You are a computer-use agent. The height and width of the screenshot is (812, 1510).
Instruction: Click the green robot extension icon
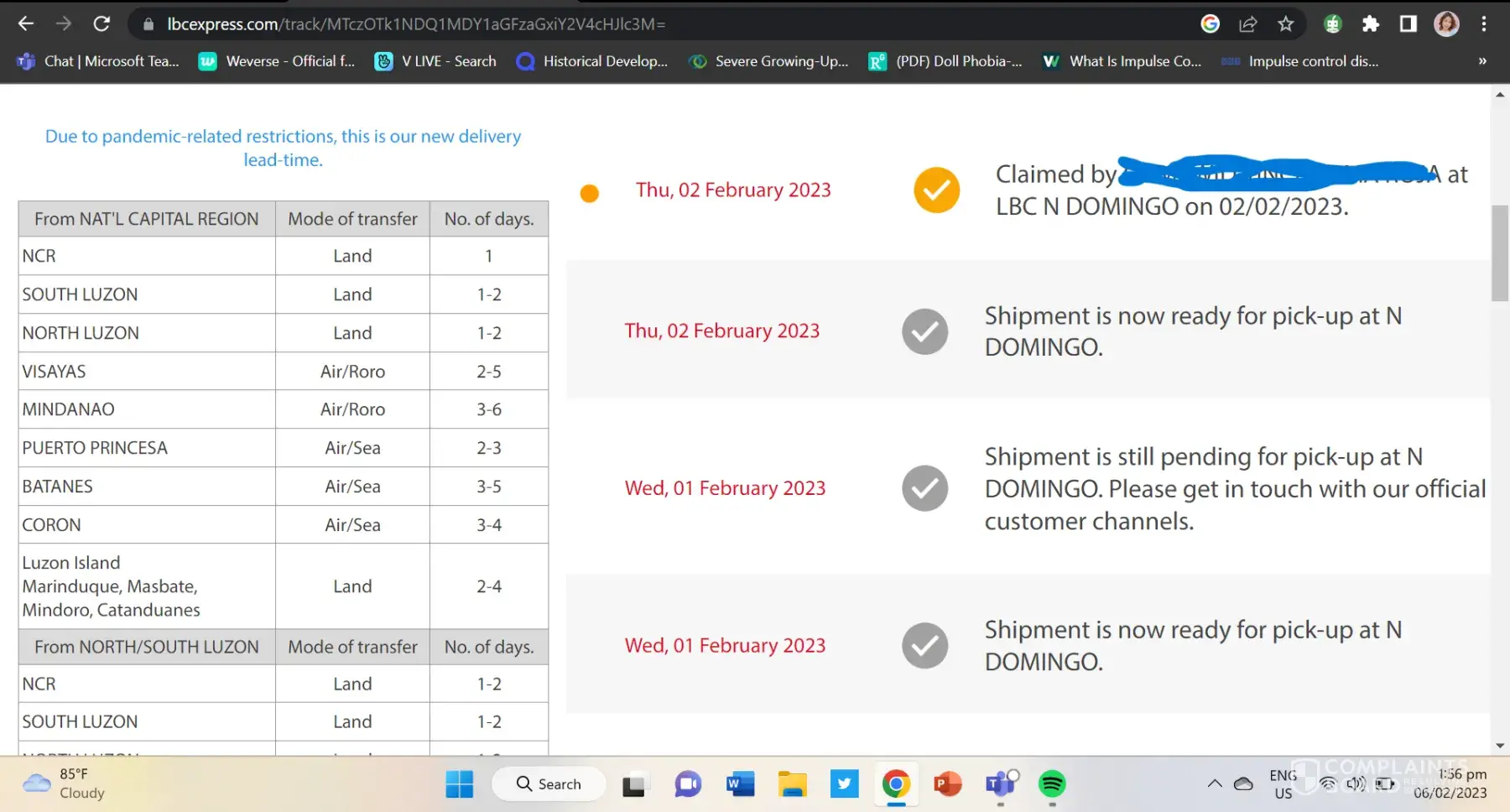1332,24
